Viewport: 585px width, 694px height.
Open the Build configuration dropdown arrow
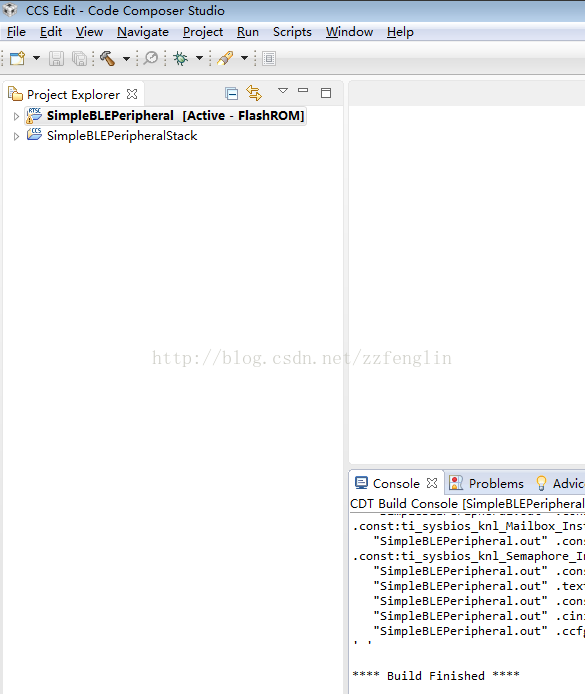pos(126,58)
